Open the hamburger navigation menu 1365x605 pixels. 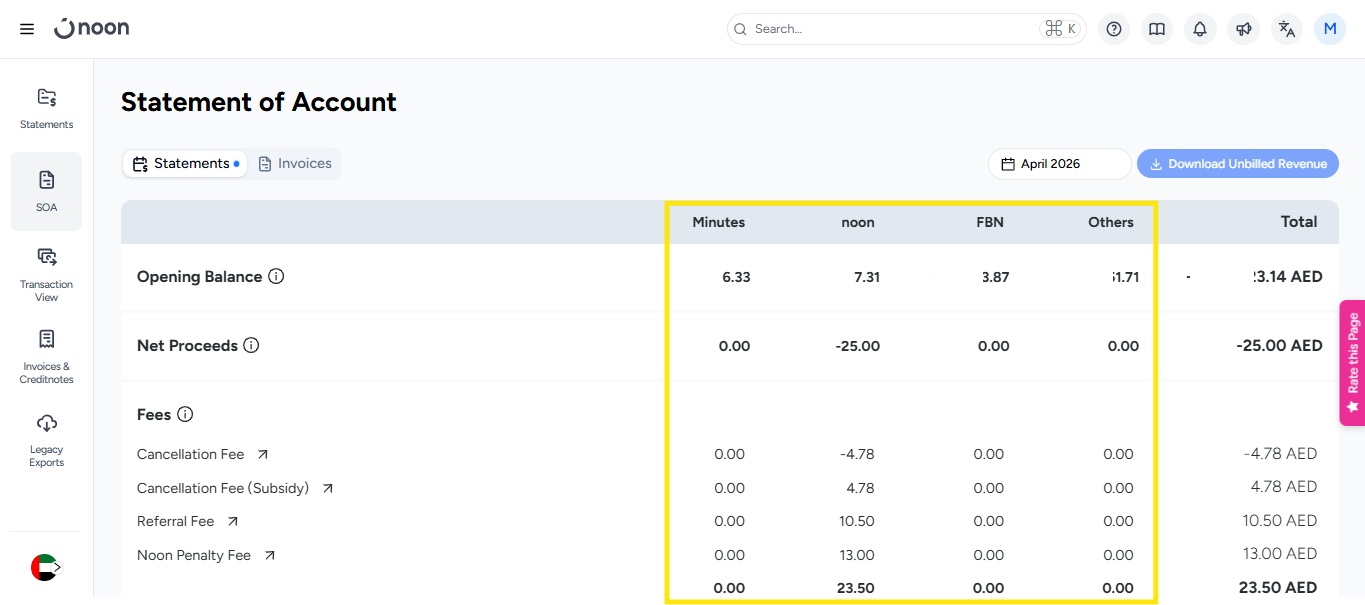click(27, 29)
